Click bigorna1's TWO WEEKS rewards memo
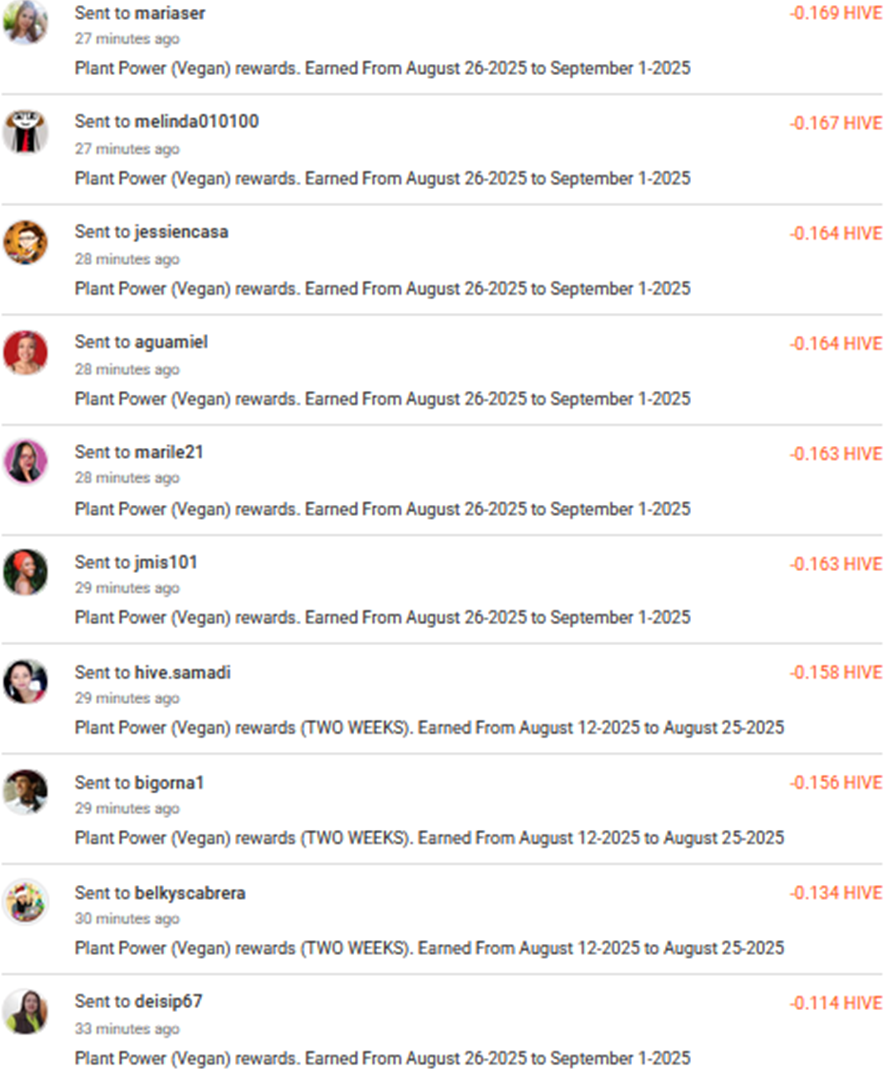This screenshot has height=1080, width=886. click(x=429, y=837)
